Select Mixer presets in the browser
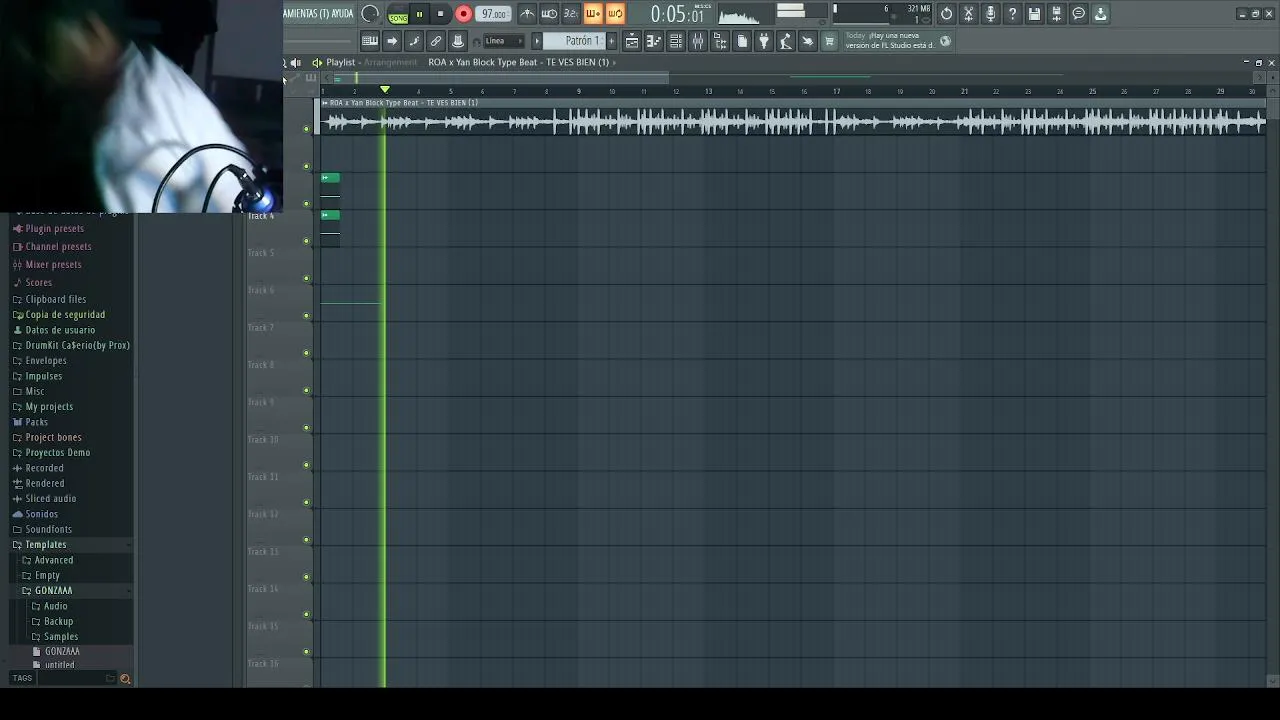 point(53,265)
